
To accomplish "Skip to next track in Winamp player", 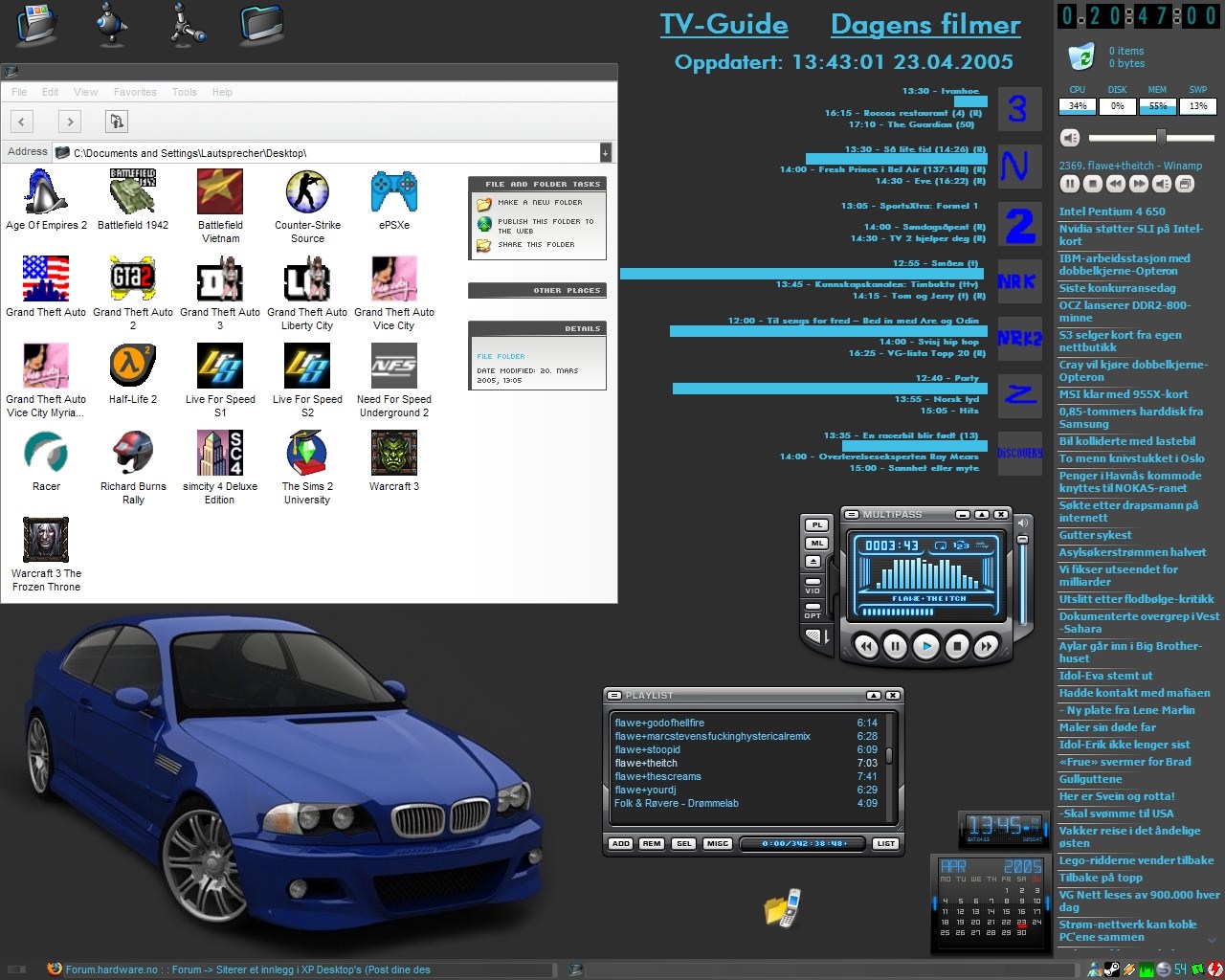I will coord(986,647).
